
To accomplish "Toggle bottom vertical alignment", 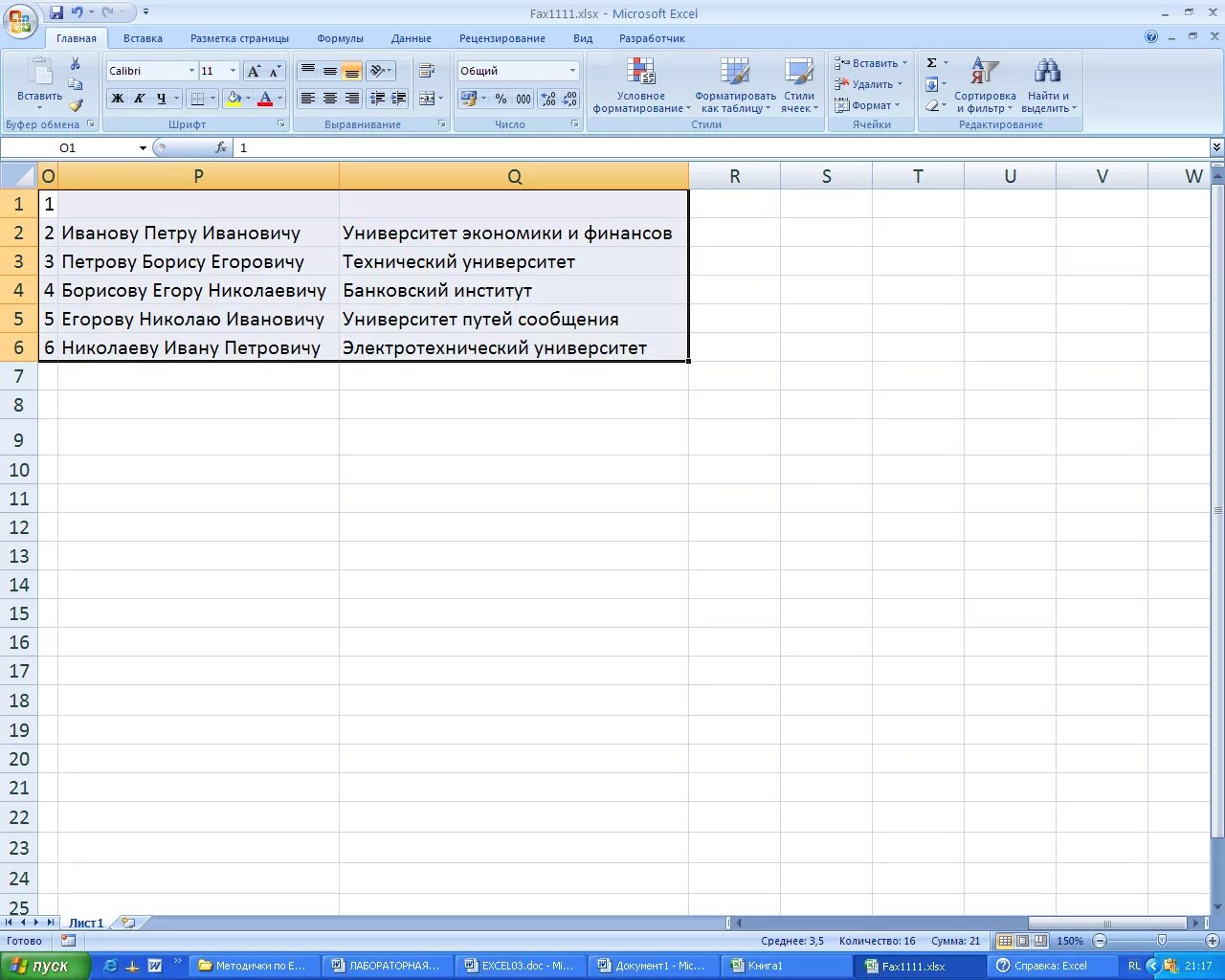I will [x=352, y=71].
